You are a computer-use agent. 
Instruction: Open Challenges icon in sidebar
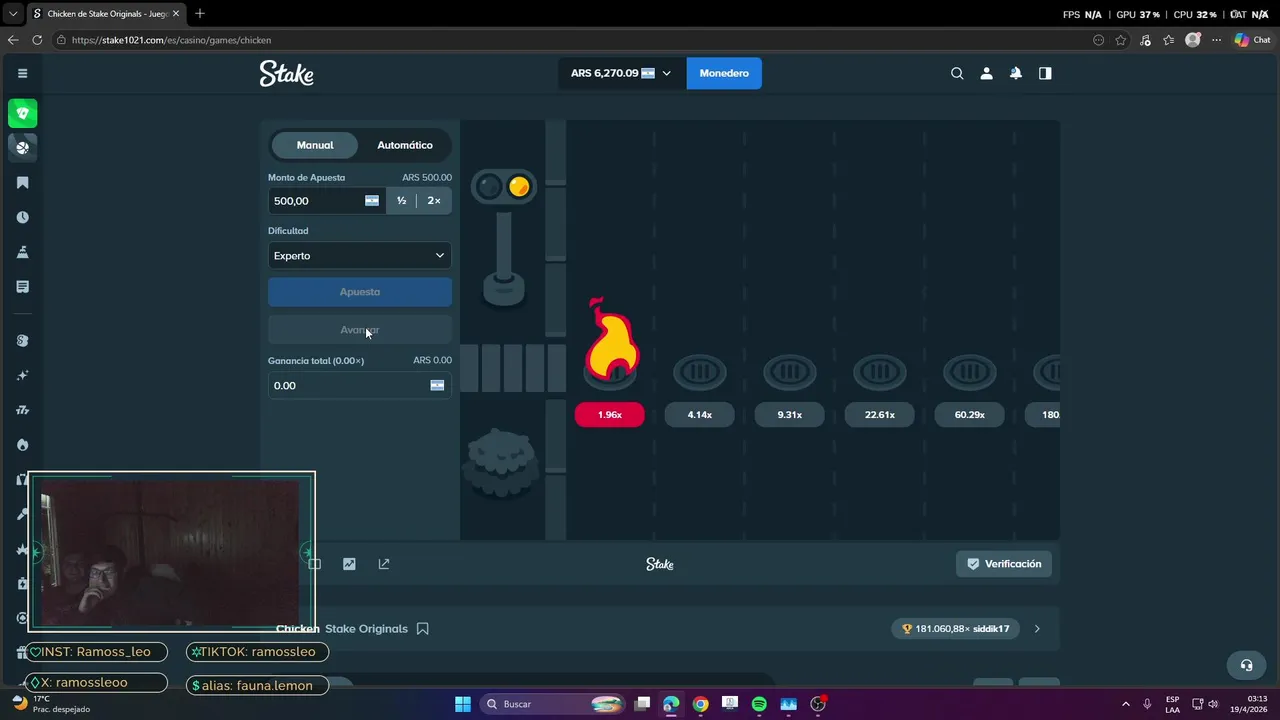tap(23, 252)
